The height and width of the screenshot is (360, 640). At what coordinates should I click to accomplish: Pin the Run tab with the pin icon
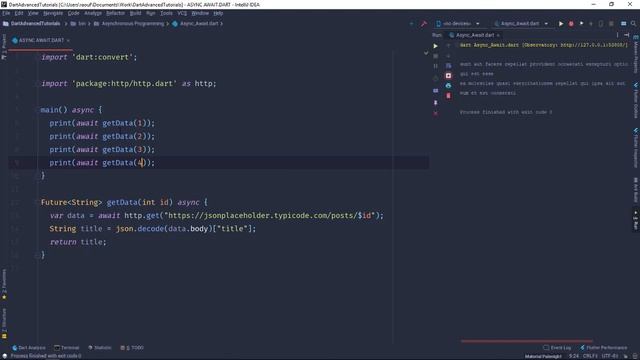click(x=436, y=103)
